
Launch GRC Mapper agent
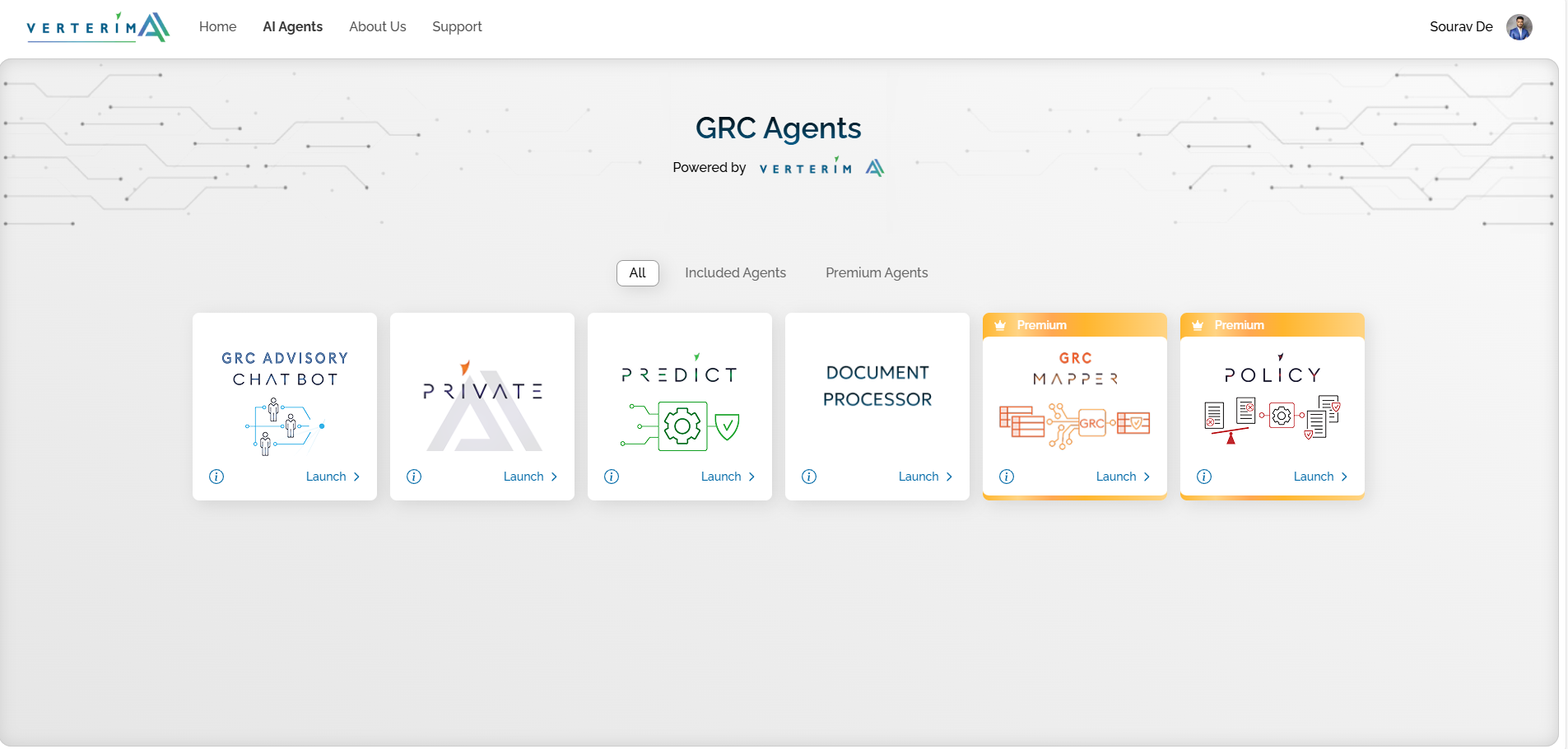pos(1123,477)
